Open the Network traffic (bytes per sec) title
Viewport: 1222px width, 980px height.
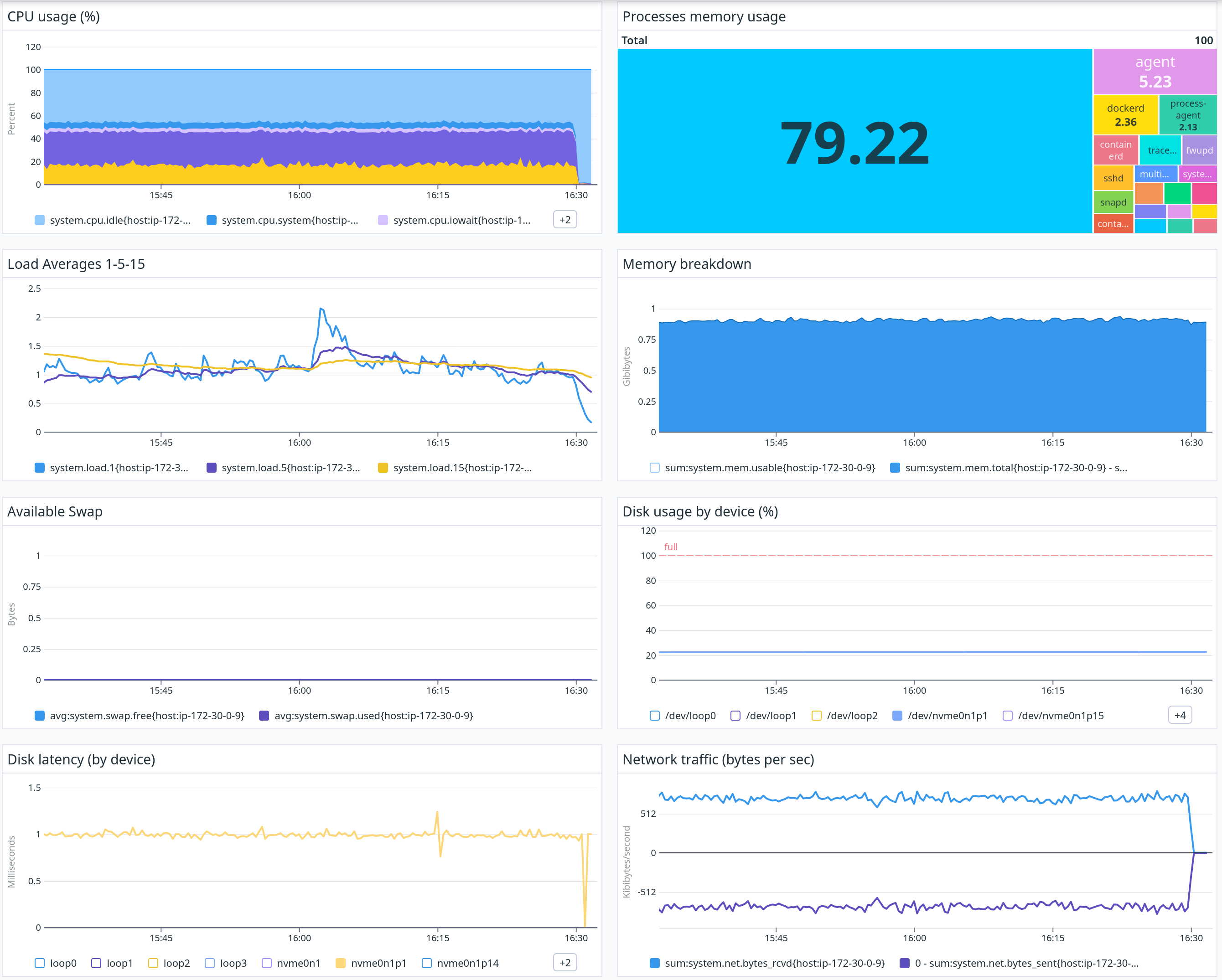point(718,760)
